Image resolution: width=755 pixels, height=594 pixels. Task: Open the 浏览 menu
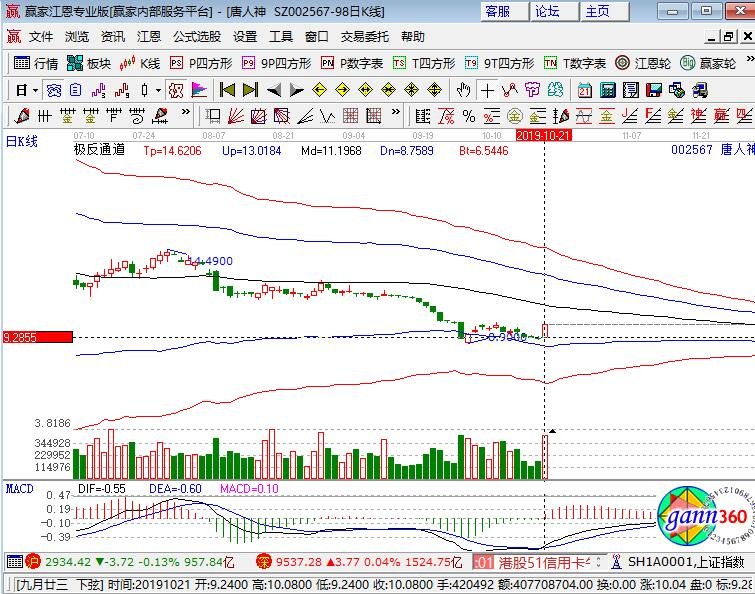(x=77, y=37)
